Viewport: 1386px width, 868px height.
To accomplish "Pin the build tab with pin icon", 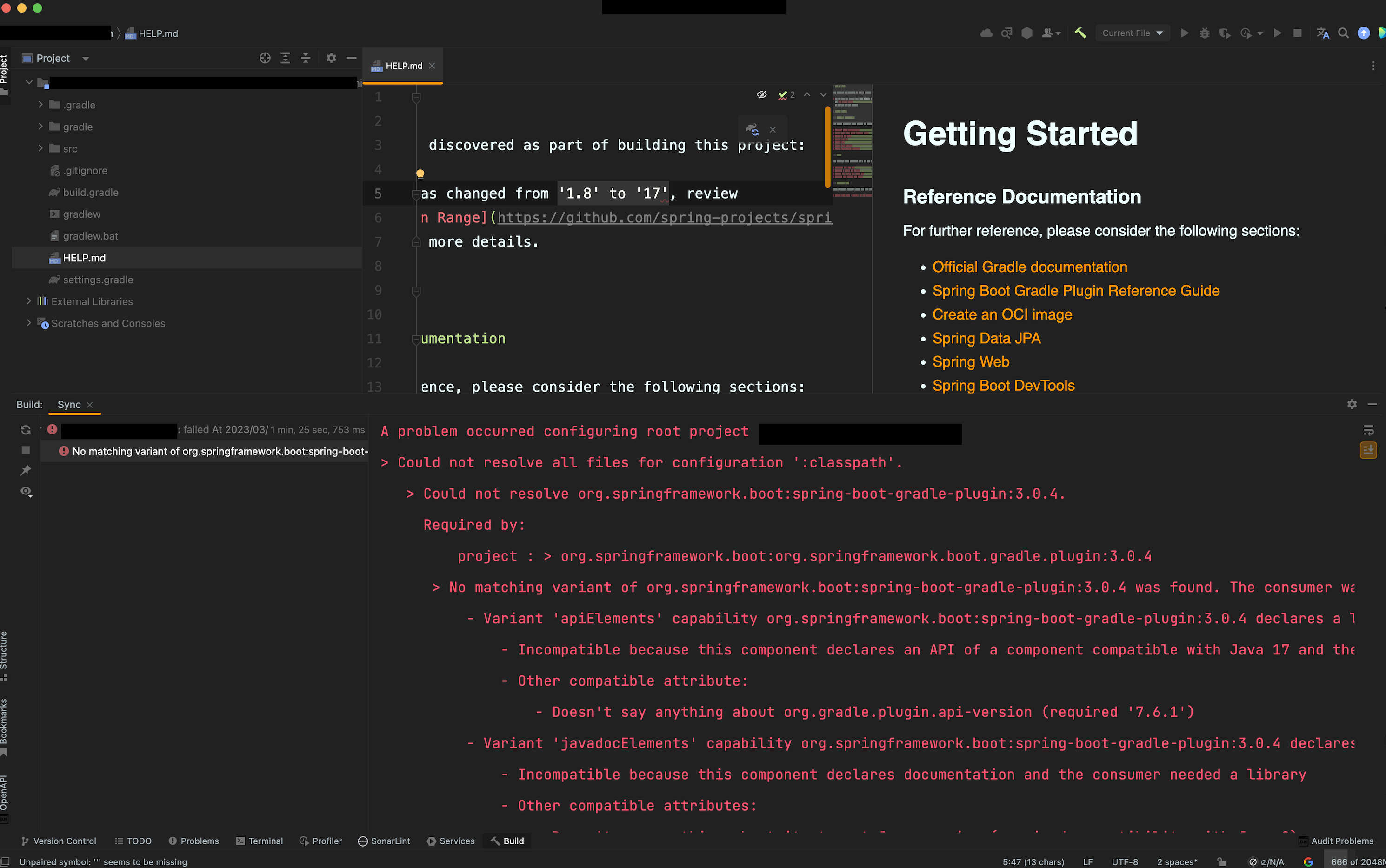I will (25, 471).
